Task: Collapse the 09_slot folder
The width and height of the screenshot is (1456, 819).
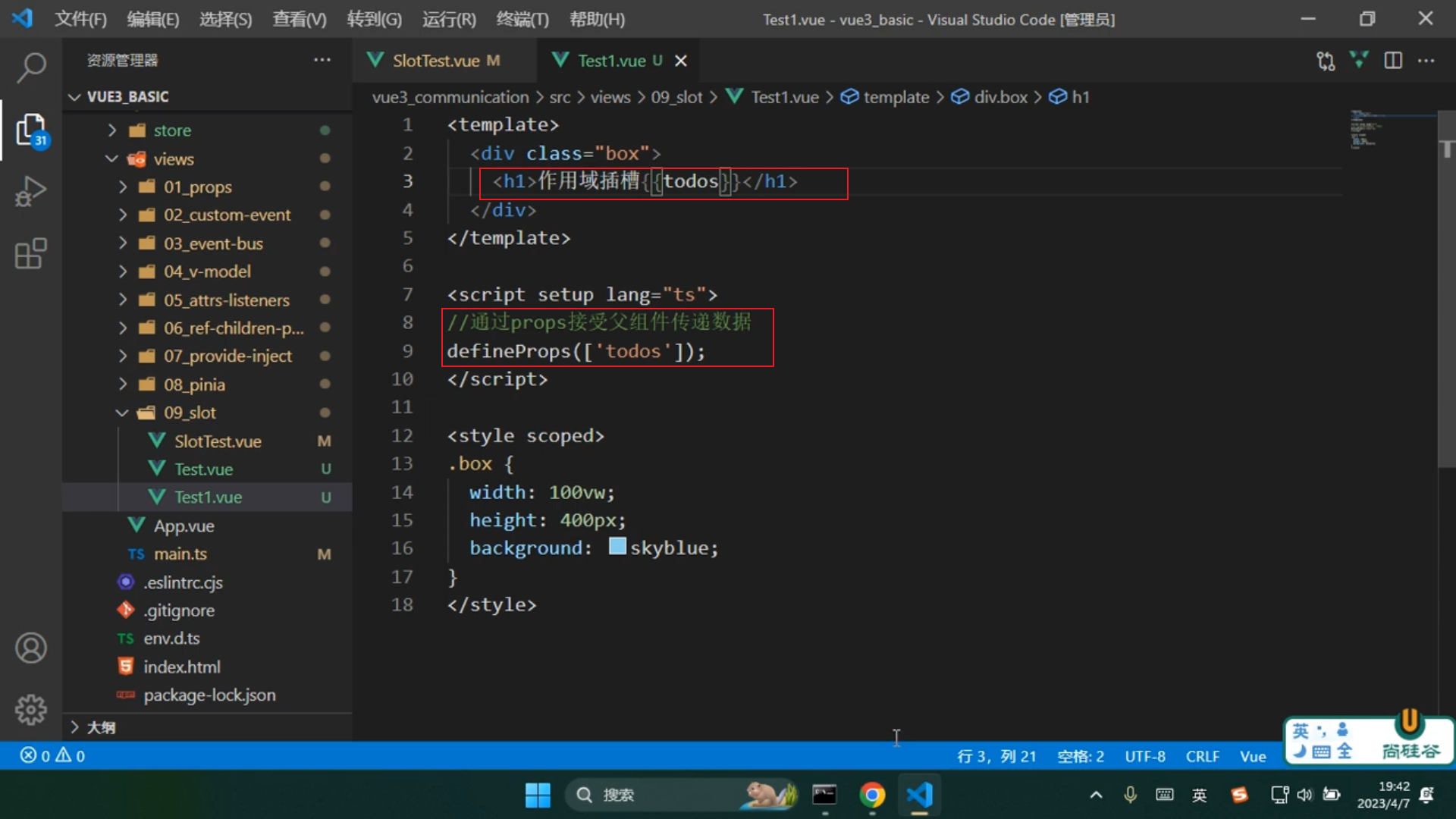Action: pyautogui.click(x=206, y=413)
